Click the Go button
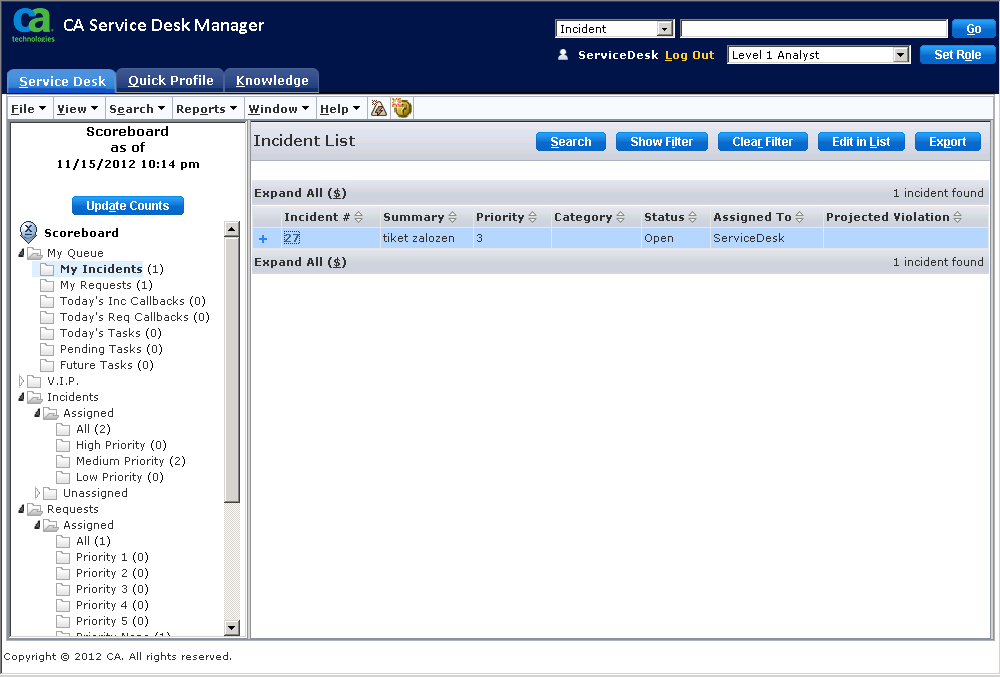 pos(973,29)
